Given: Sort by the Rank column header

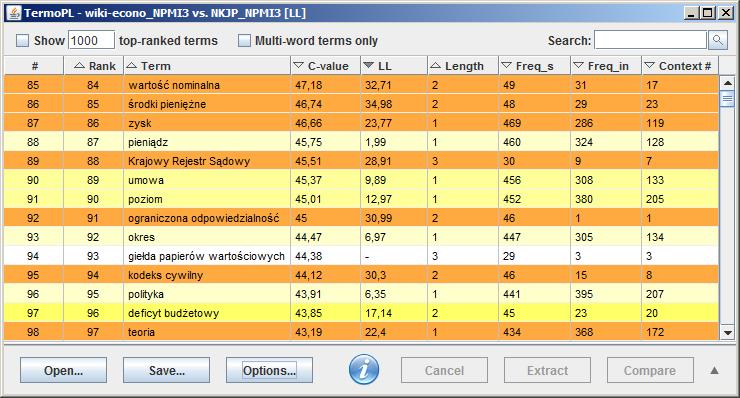Looking at the screenshot, I should [x=93, y=66].
